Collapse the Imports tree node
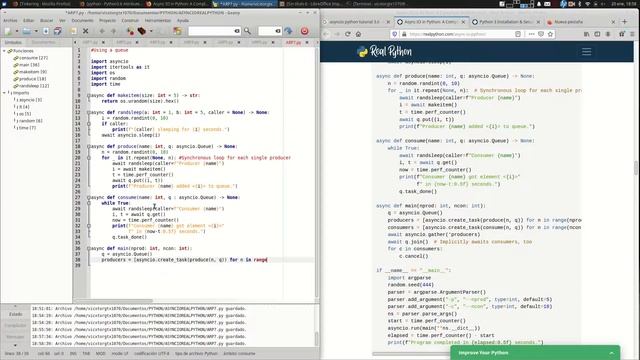This screenshot has width=640, height=360. pos(4,93)
